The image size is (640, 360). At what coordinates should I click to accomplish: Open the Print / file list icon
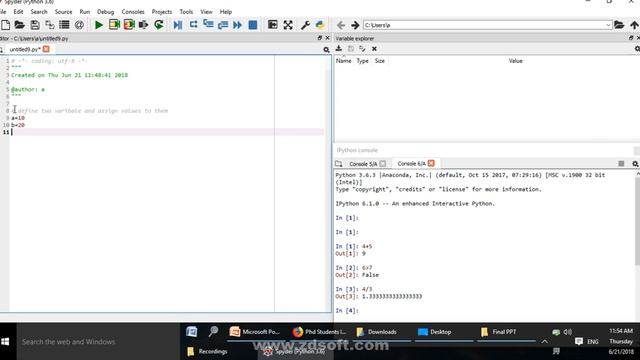click(64, 25)
